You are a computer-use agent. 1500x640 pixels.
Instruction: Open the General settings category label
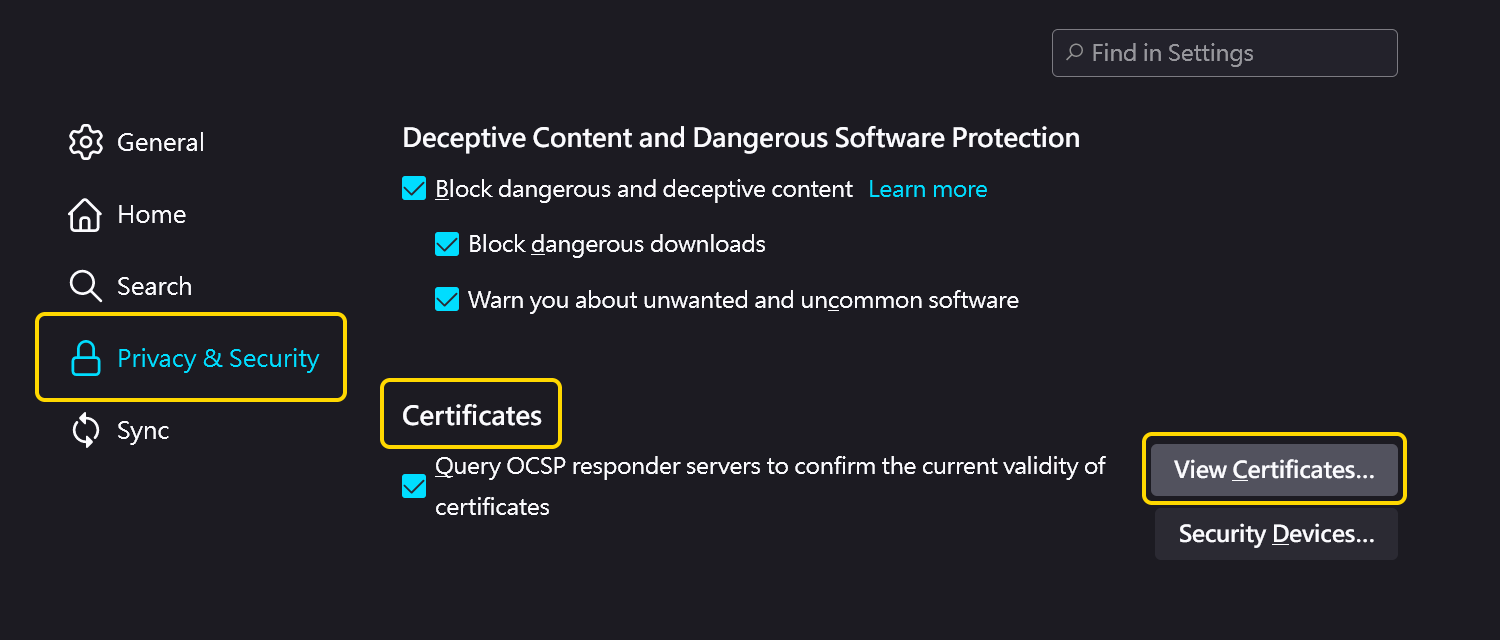pos(161,142)
